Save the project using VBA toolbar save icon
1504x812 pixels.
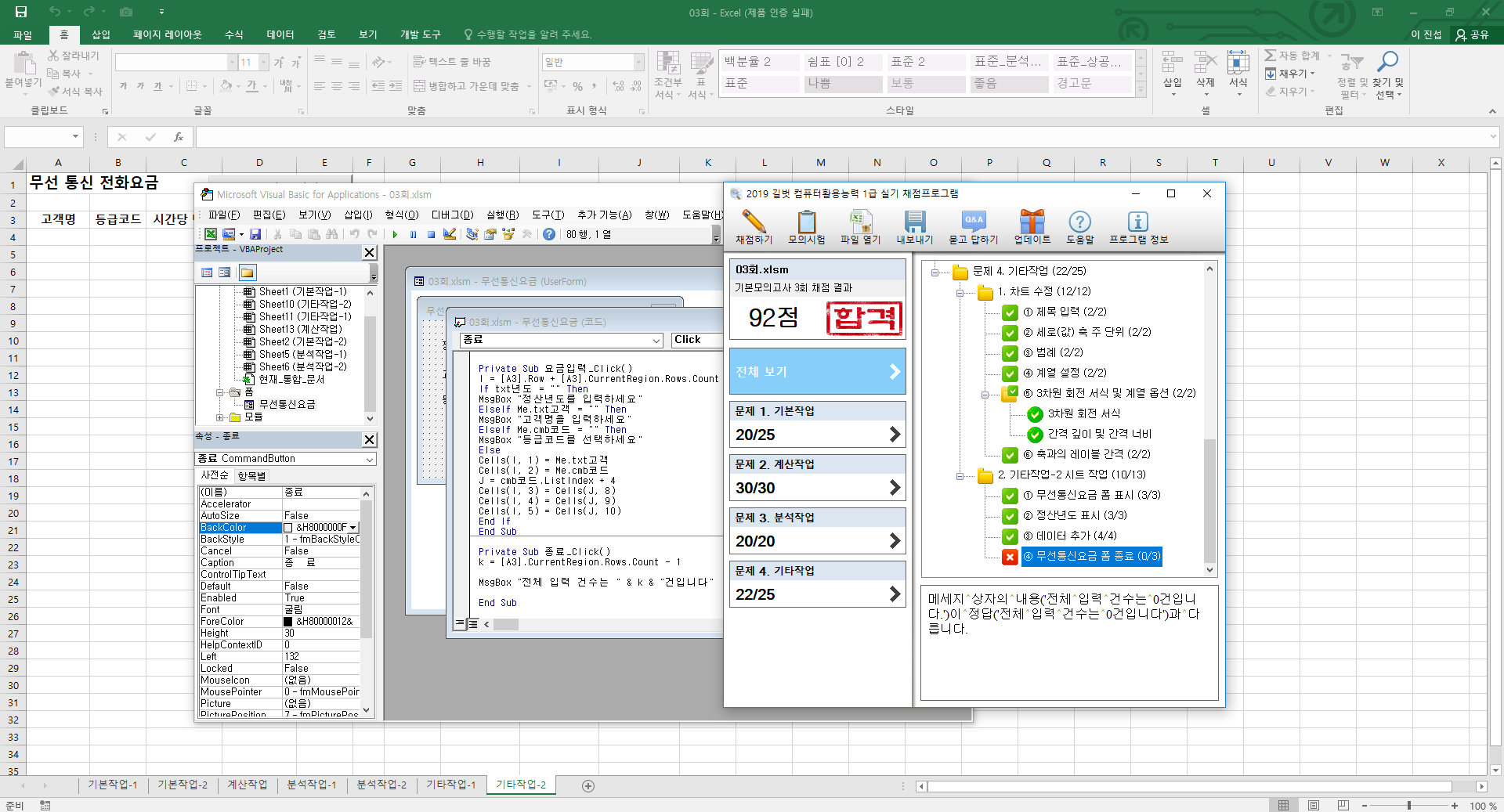(255, 234)
